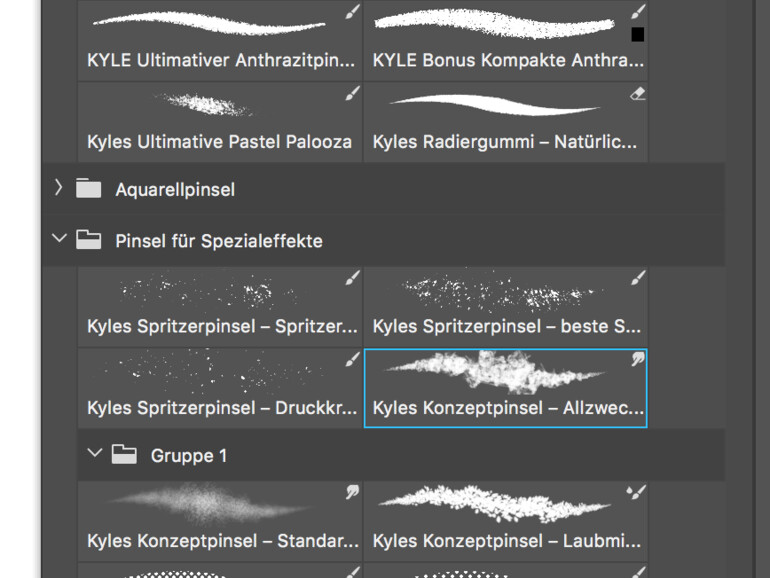
Task: Select Kyles Spritzerpinsel – Spritzer brush preset
Action: click(x=220, y=306)
